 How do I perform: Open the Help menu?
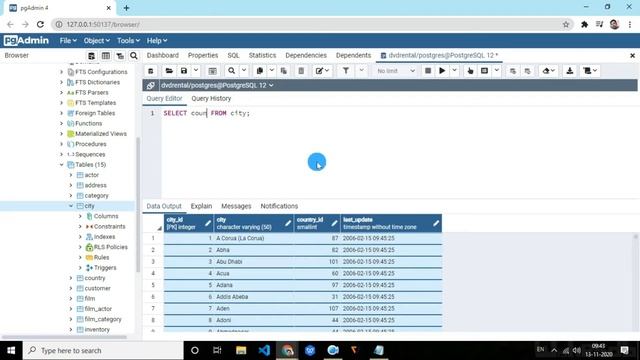(x=157, y=41)
